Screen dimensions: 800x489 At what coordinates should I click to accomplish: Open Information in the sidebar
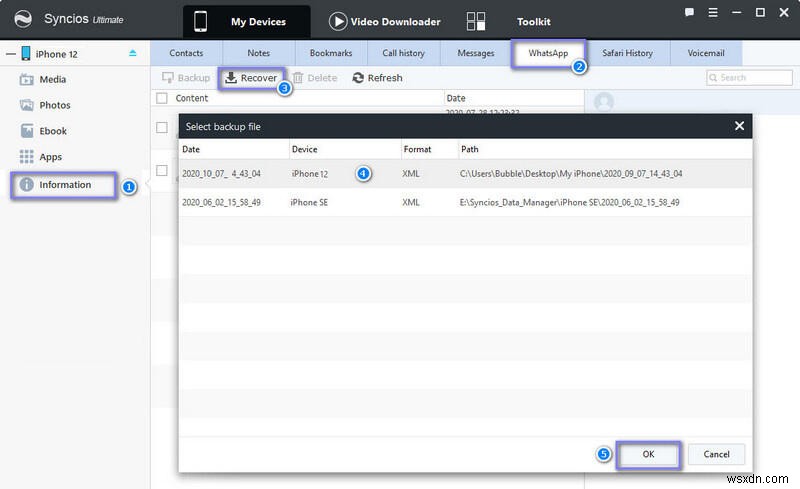[64, 185]
